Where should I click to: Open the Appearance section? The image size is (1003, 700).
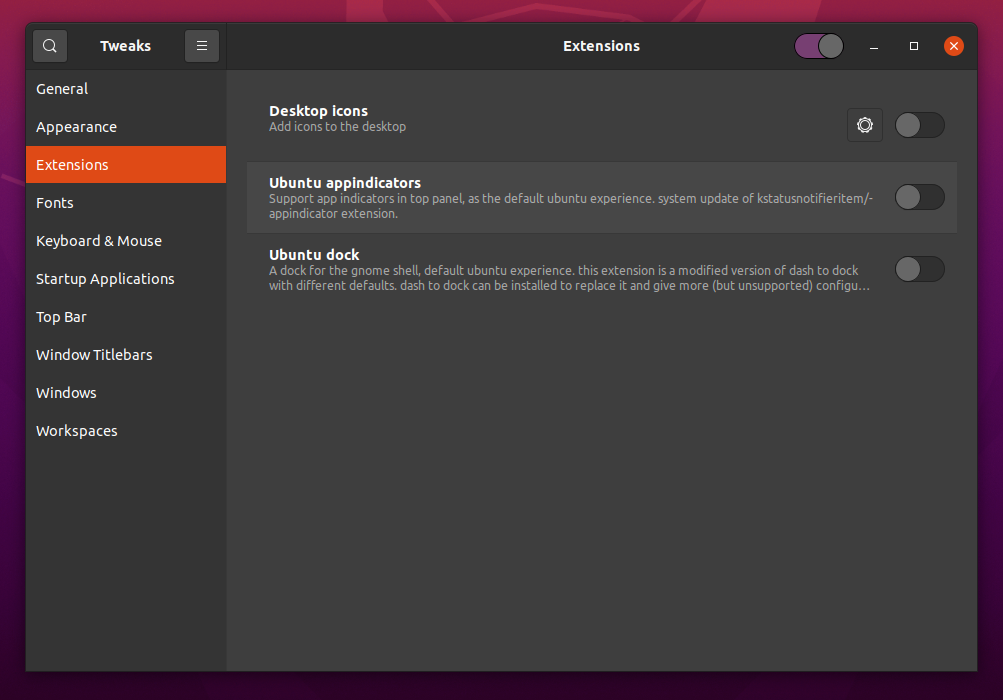click(x=126, y=127)
